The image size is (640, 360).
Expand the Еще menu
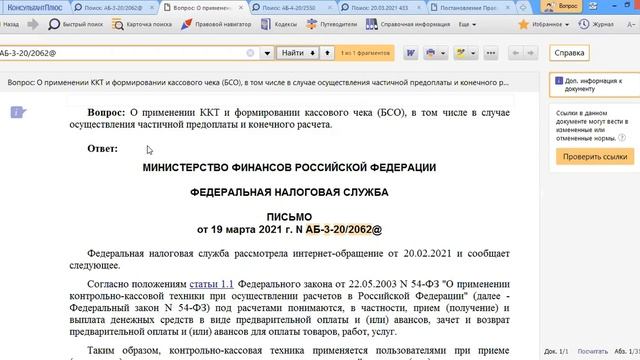(x=467, y=24)
